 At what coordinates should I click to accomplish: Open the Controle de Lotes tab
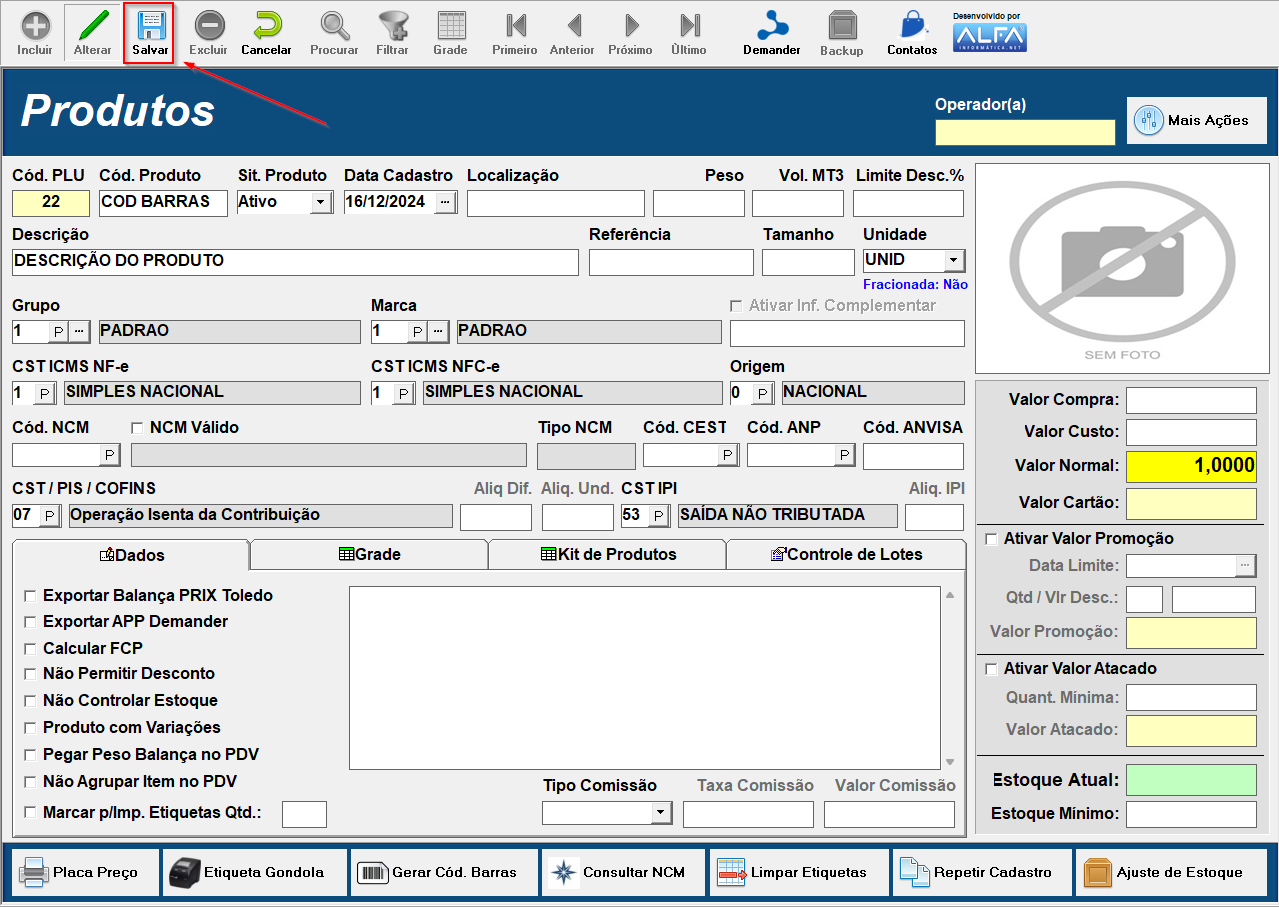(846, 554)
